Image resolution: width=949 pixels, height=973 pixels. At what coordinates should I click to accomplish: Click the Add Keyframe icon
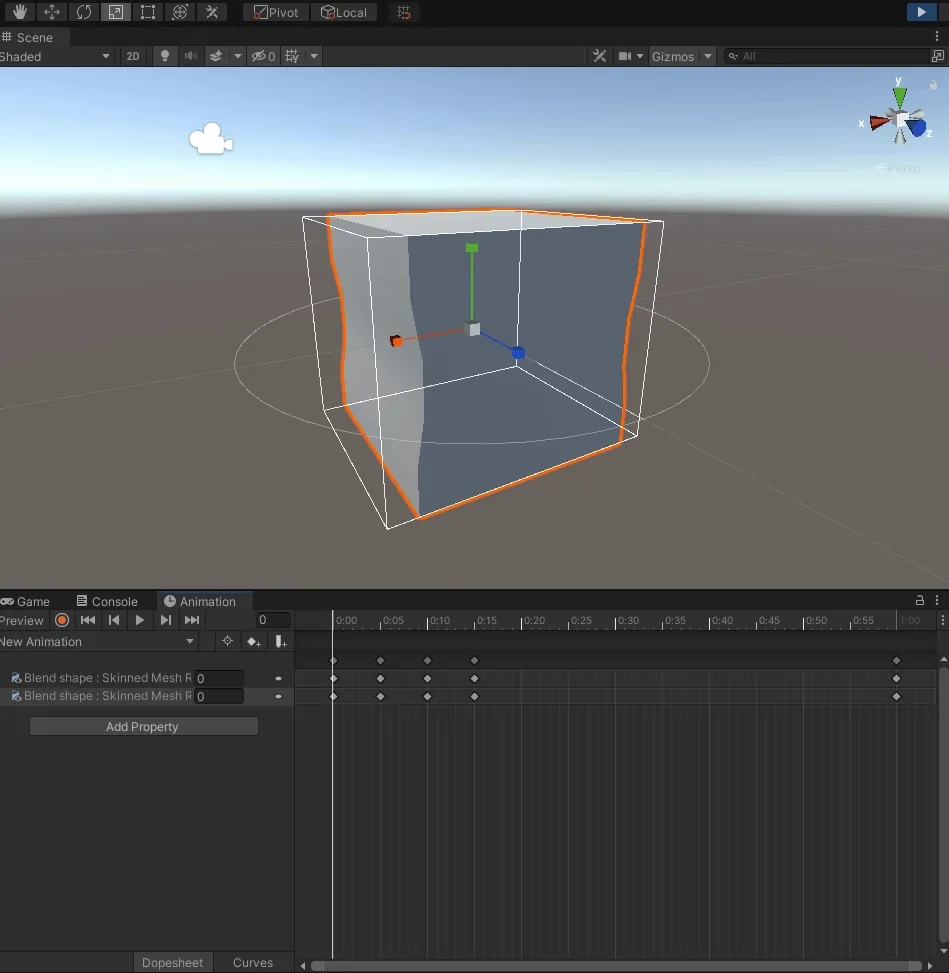click(254, 642)
